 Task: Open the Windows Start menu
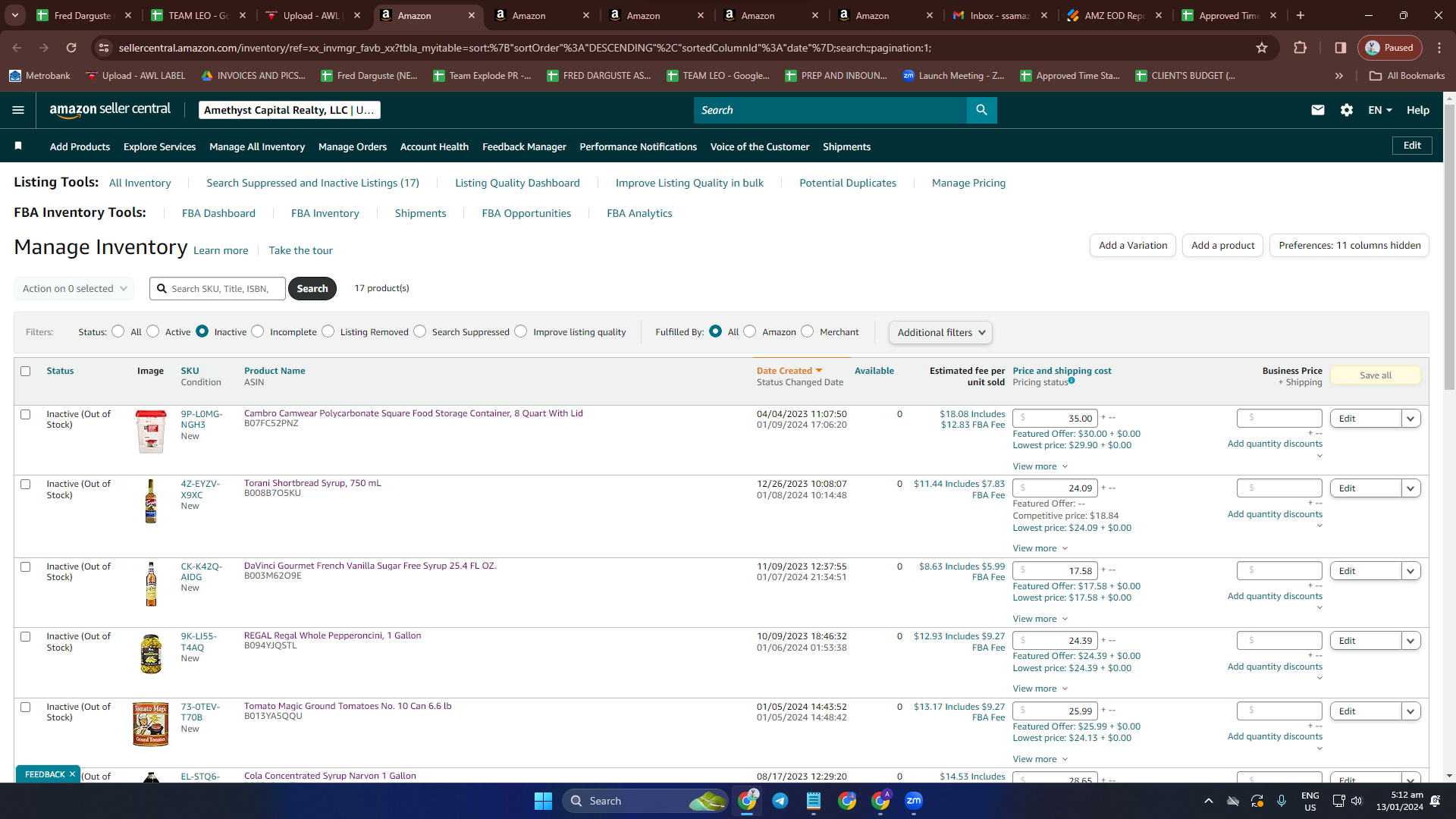(x=543, y=801)
